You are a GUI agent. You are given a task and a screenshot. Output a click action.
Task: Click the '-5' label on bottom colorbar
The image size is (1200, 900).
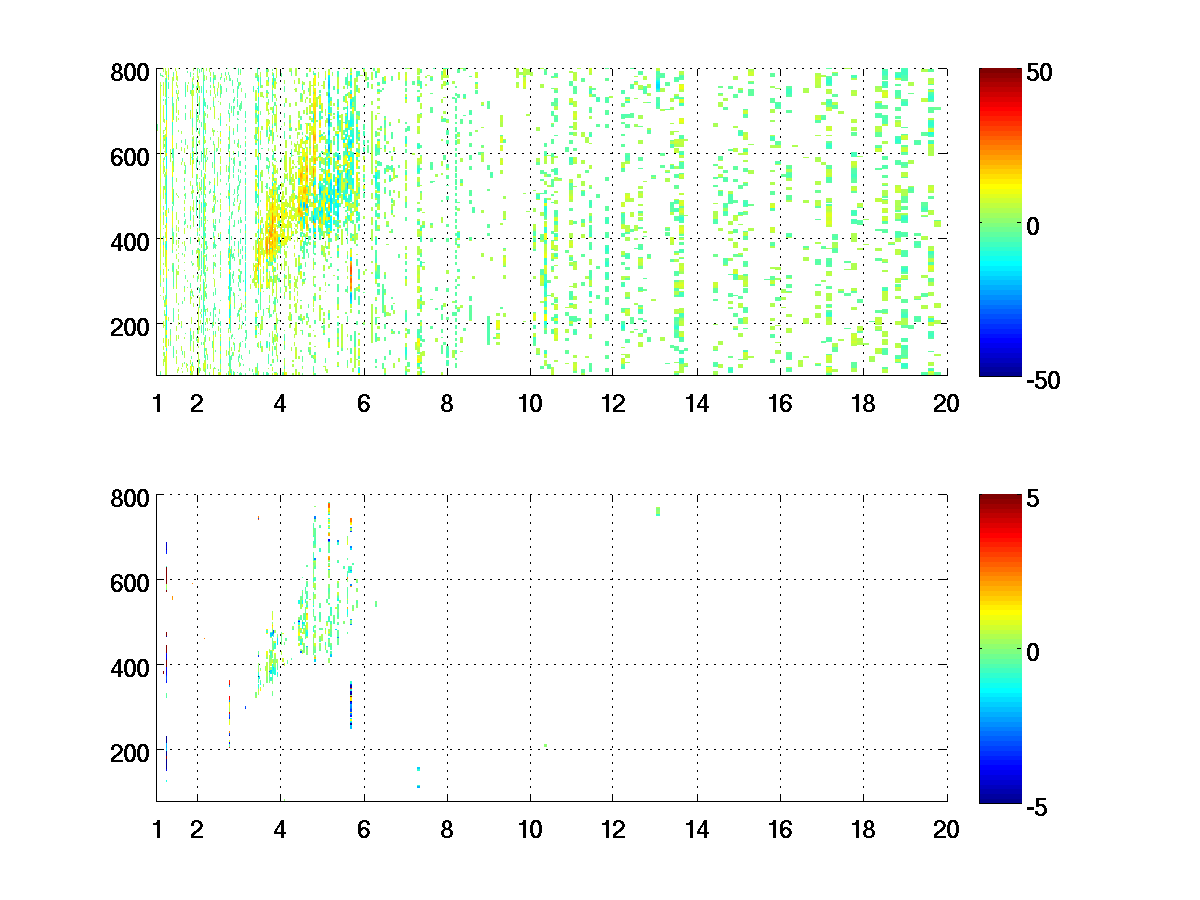pos(1036,806)
